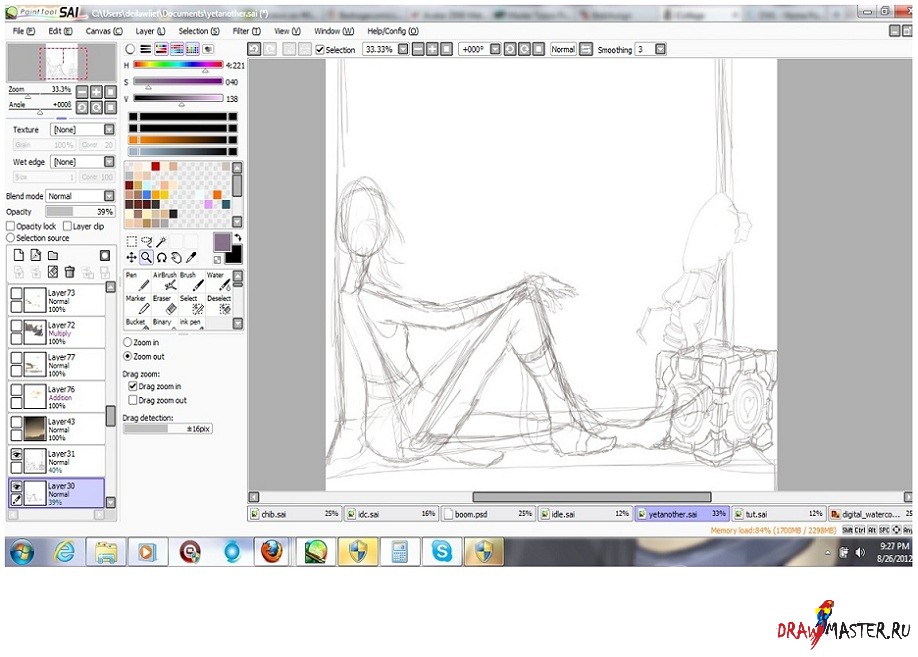Choose the Select brush tool
Screen dimensions: 918x657
tap(191, 304)
